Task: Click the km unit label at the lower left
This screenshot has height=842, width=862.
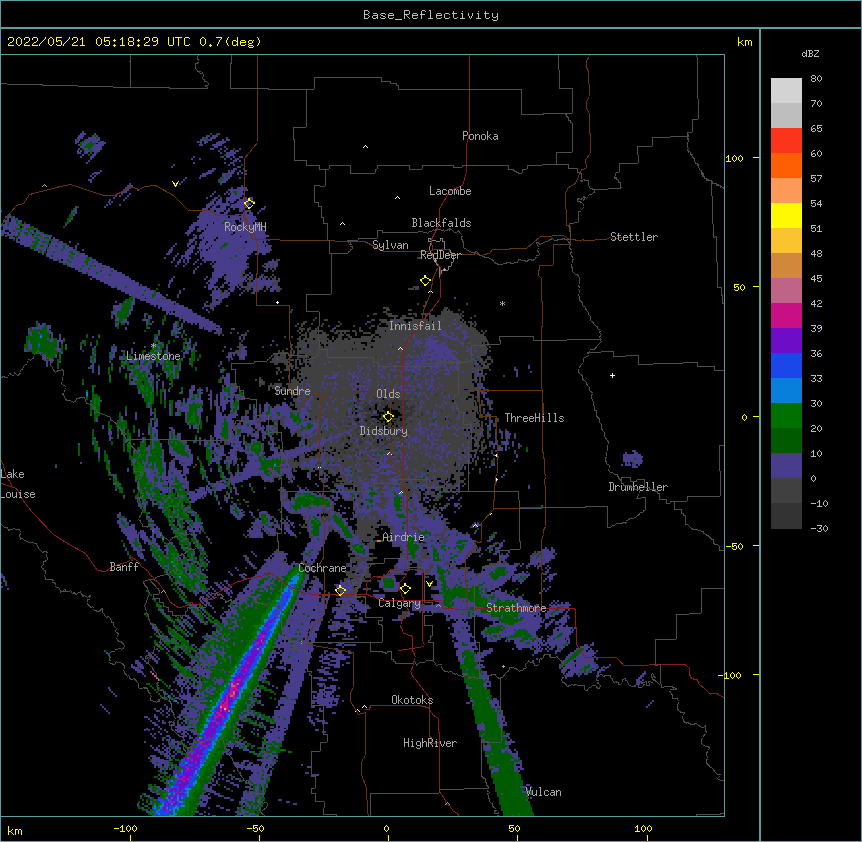Action: tap(15, 830)
